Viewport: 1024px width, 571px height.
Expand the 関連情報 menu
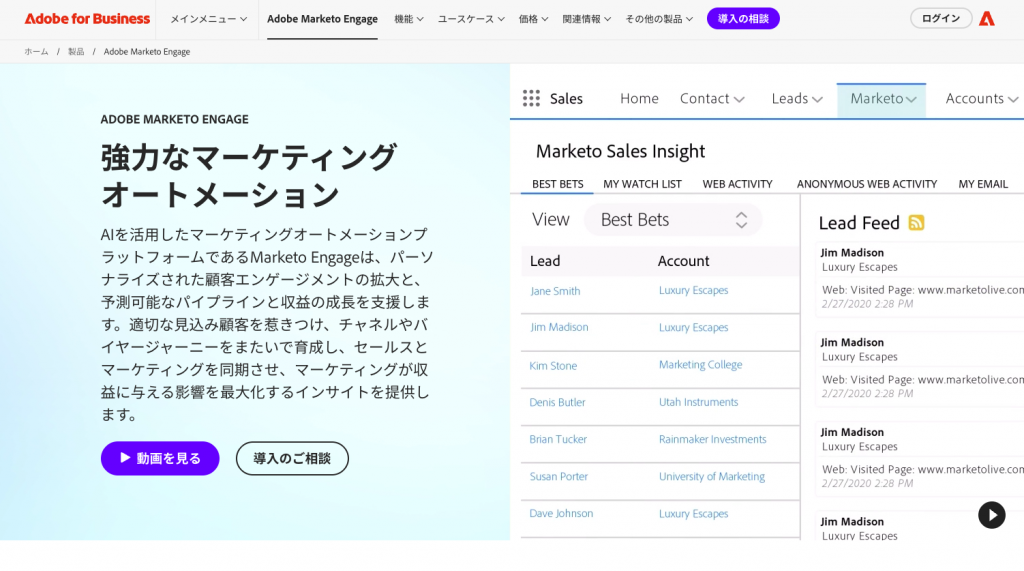pos(587,19)
